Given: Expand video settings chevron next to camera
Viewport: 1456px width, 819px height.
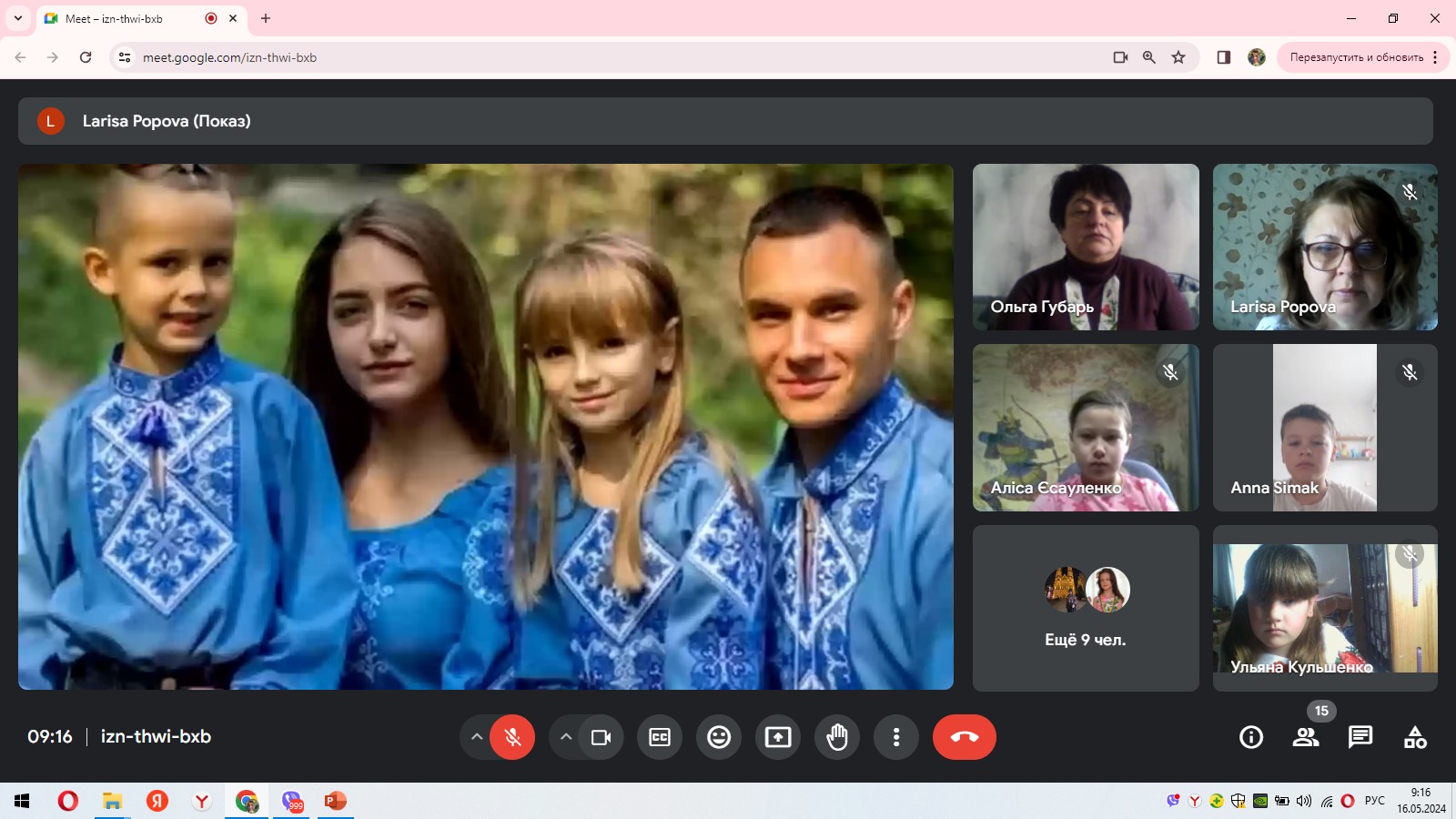Looking at the screenshot, I should pyautogui.click(x=565, y=737).
